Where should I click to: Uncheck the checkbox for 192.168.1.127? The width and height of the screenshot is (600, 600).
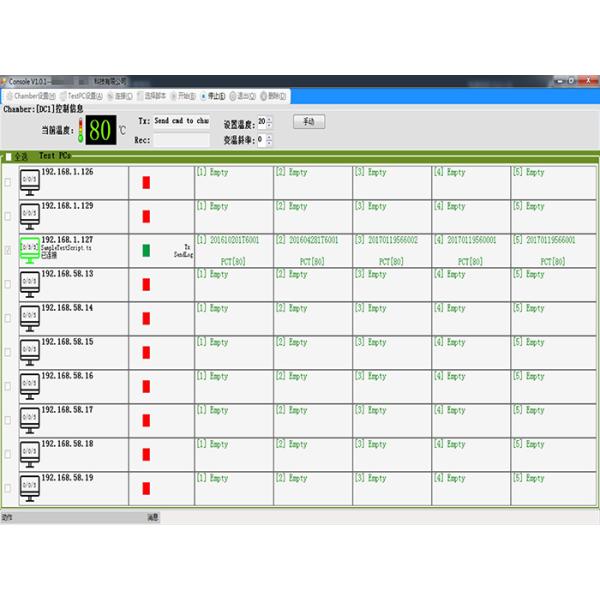(9, 250)
